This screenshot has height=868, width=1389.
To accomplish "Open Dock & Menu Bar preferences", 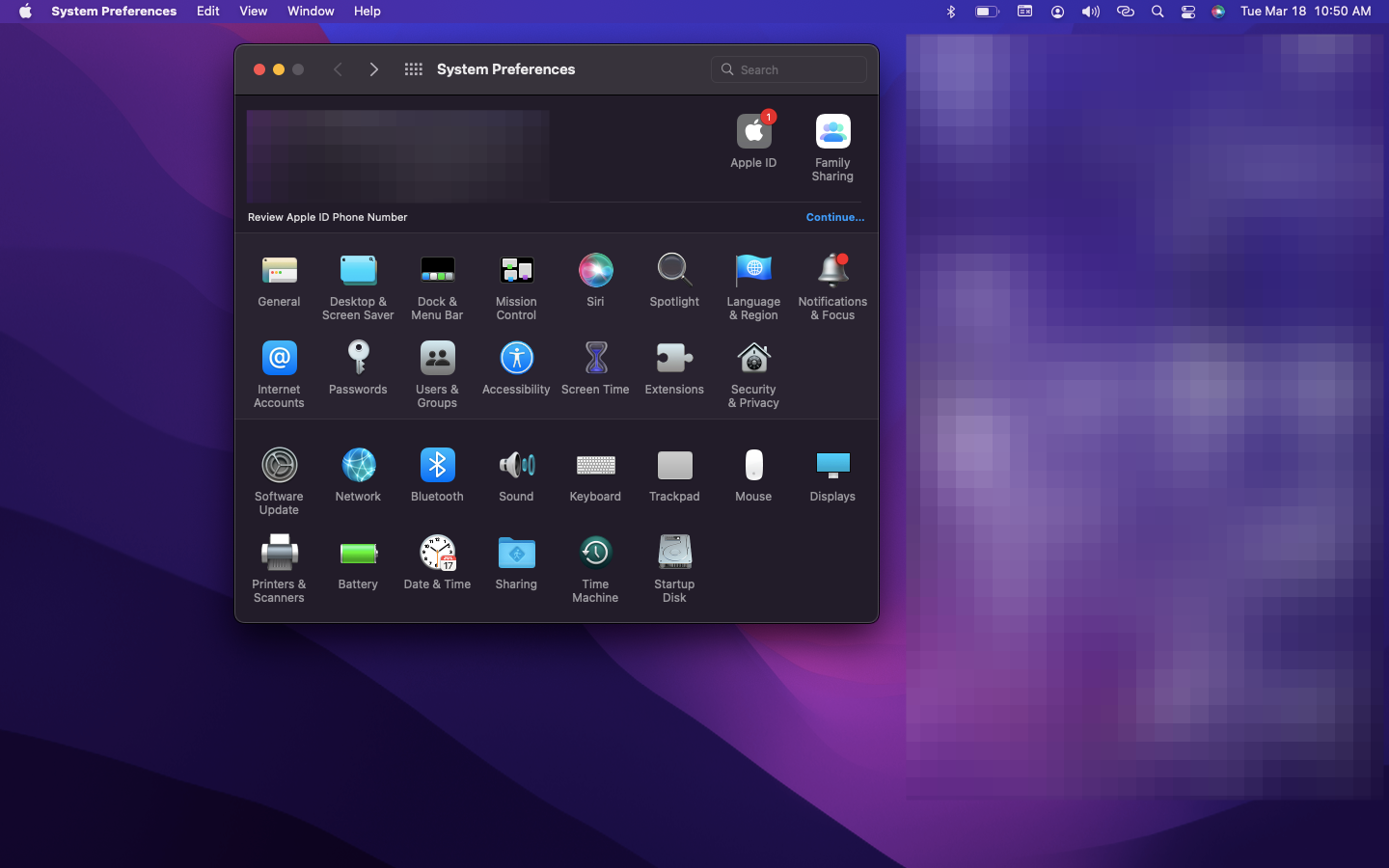I will [x=437, y=286].
